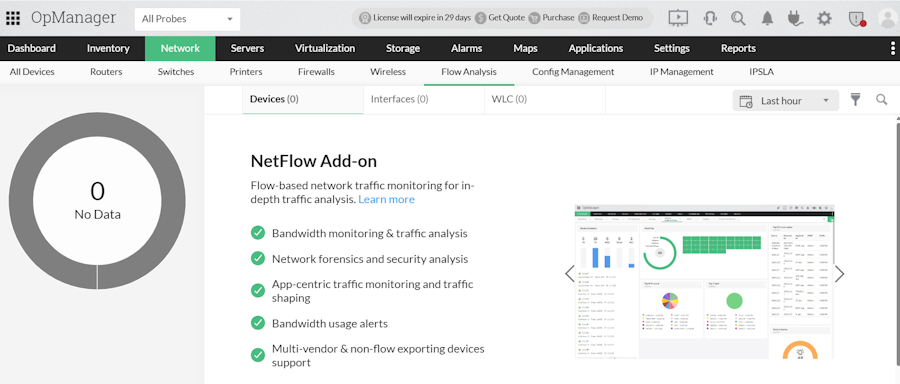Click the search icon beside filter
Screen dimensions: 900x384
coord(882,100)
